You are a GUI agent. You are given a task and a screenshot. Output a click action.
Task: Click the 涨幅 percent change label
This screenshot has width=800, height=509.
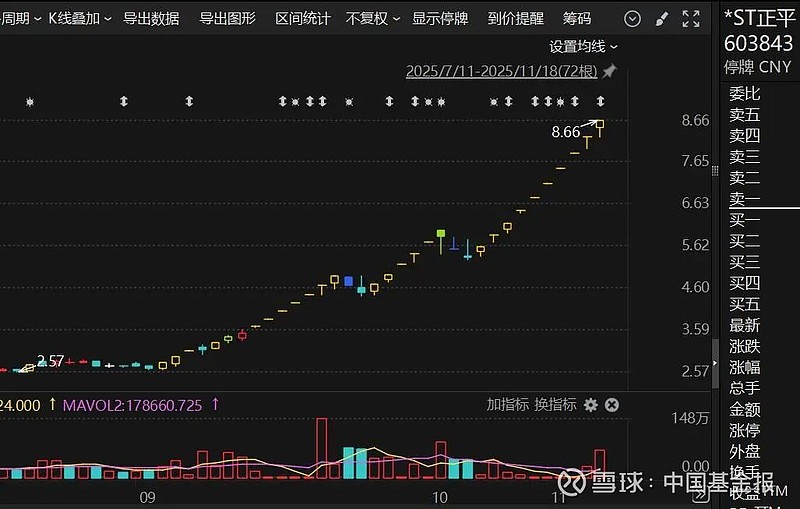pos(744,367)
